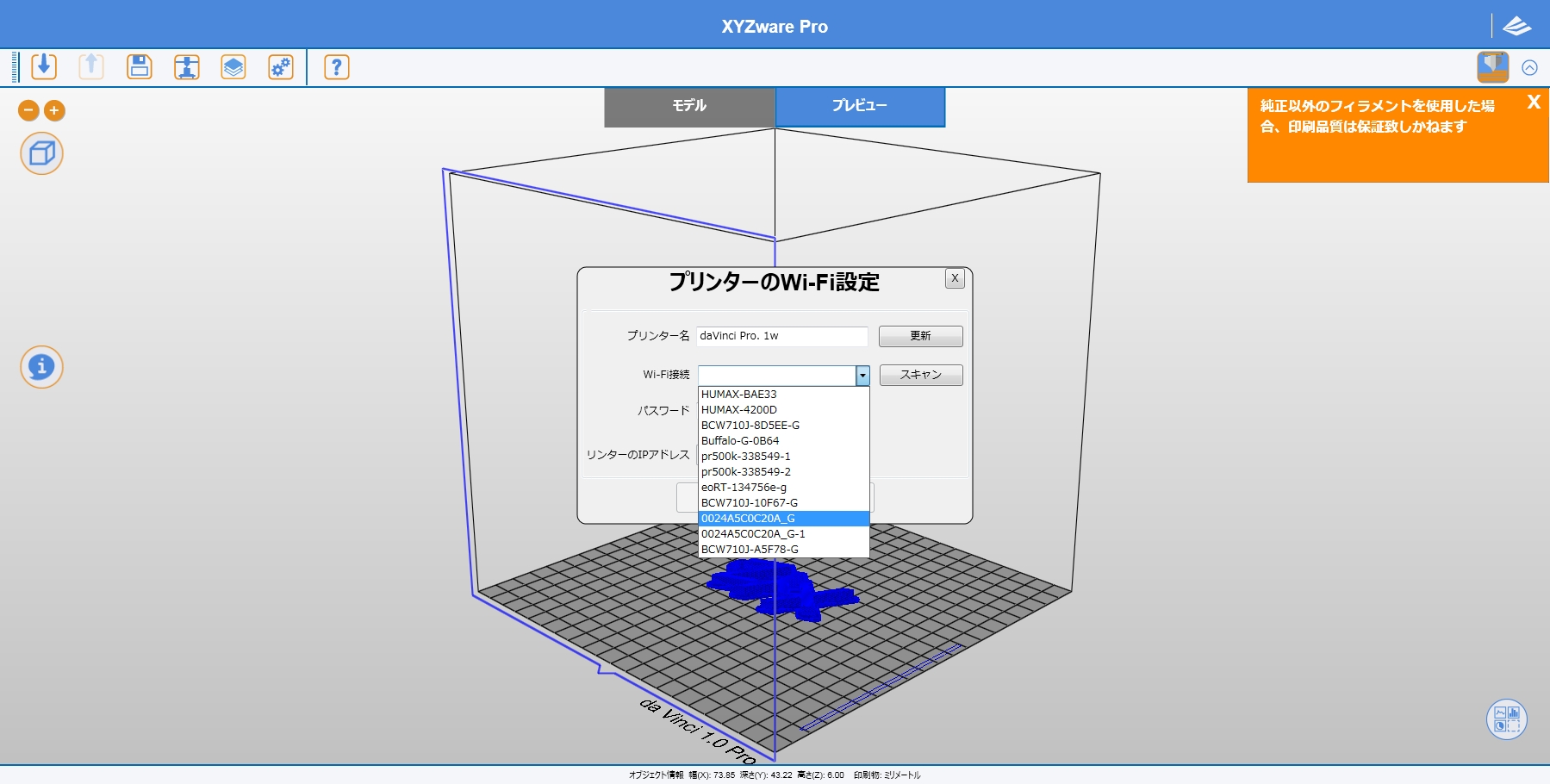Image resolution: width=1550 pixels, height=784 pixels.
Task: Click the import file icon in toolbar
Action: [44, 66]
